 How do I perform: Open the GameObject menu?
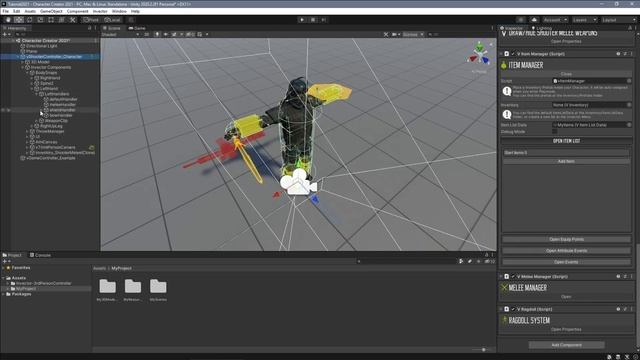pyautogui.click(x=51, y=11)
